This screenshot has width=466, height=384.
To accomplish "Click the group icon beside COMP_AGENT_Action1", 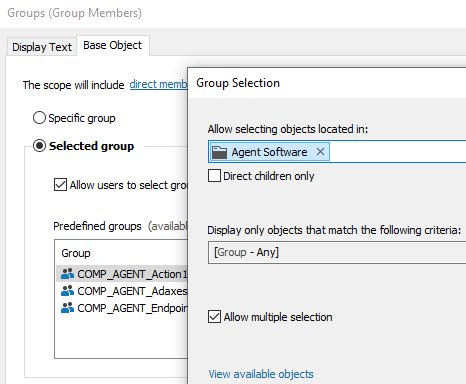I will [67, 274].
